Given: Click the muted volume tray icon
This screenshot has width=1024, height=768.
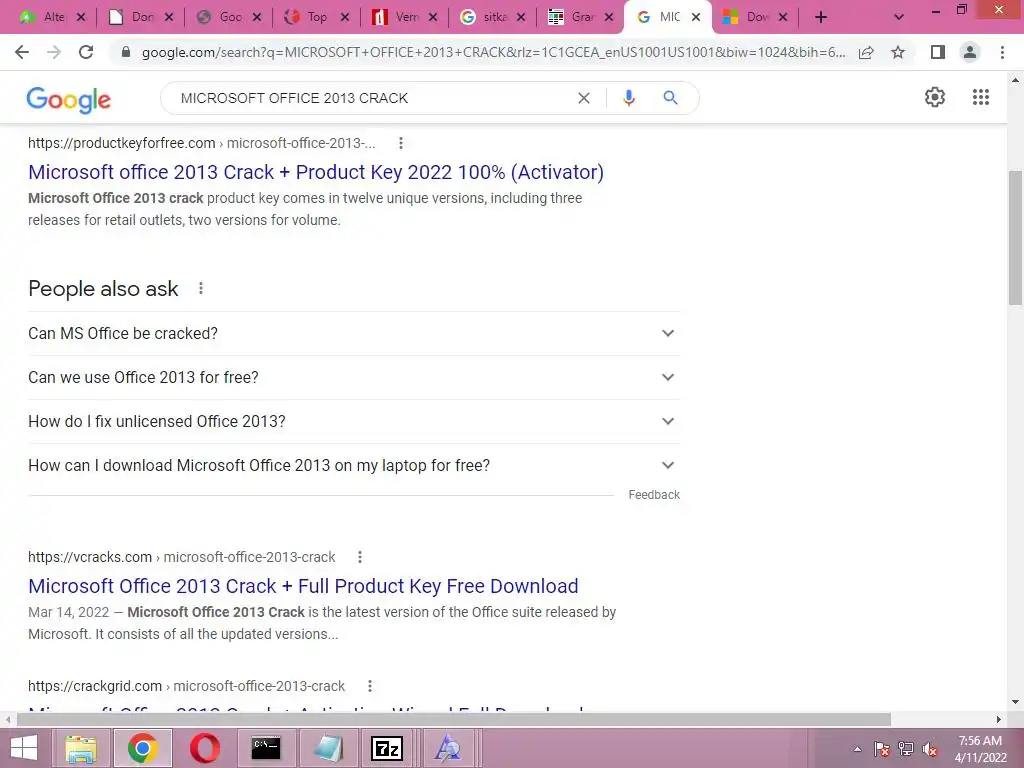Looking at the screenshot, I should [929, 749].
